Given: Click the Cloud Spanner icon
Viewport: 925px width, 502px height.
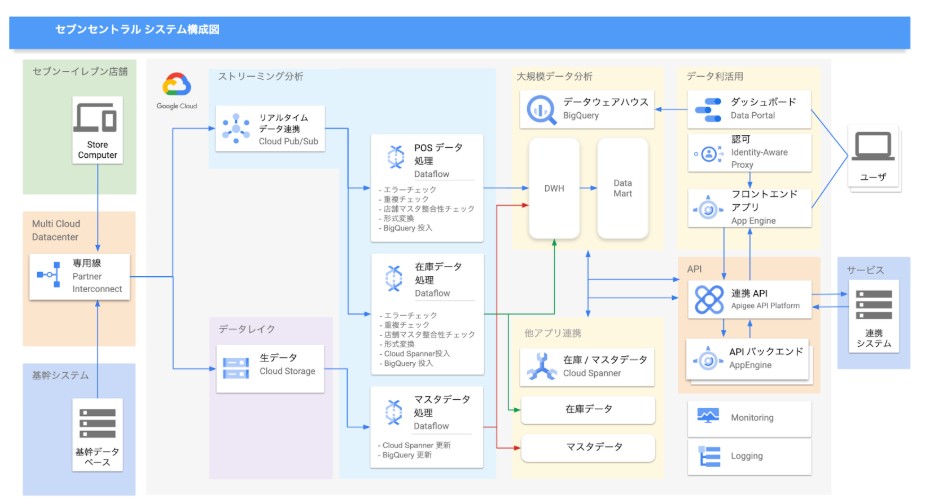Looking at the screenshot, I should [x=543, y=366].
